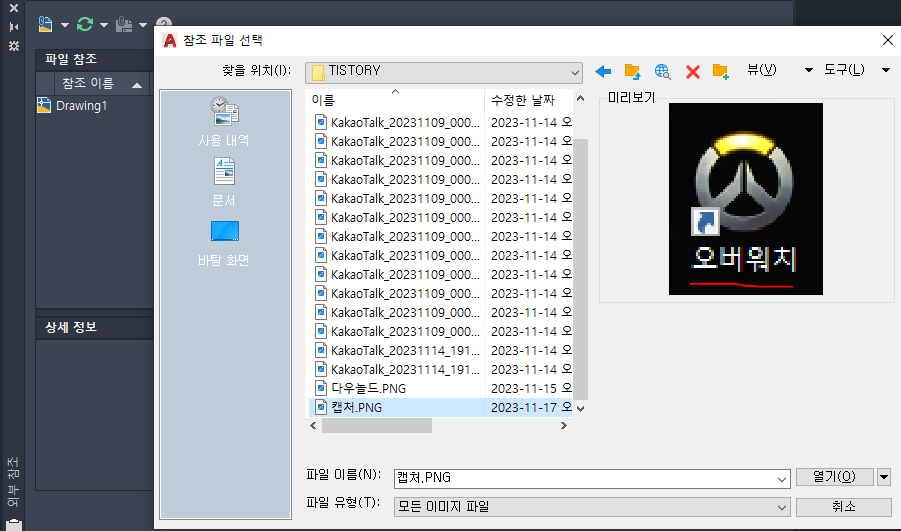
Task: Click the palette close X icon
Action: (x=14, y=8)
